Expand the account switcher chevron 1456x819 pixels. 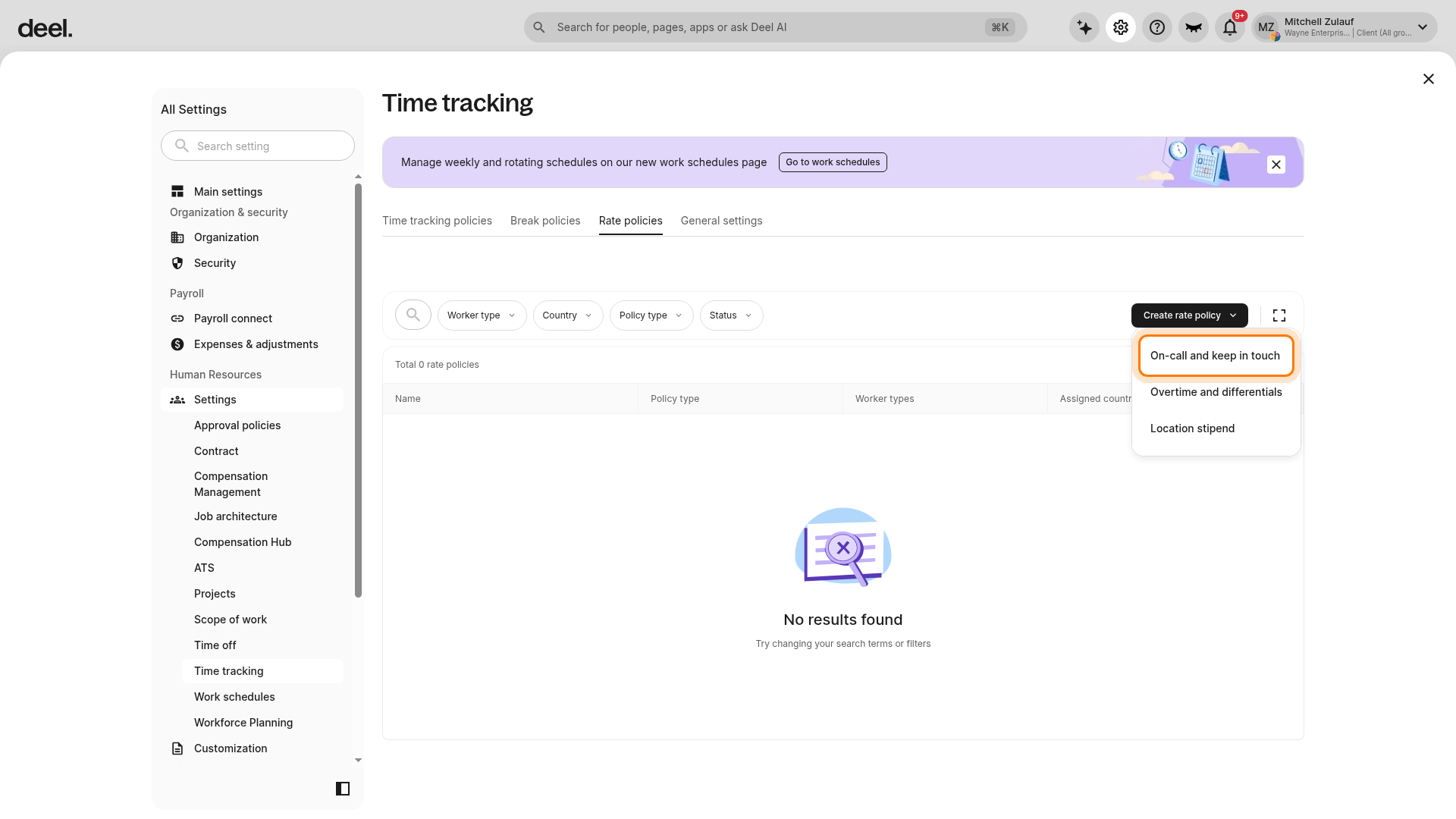[x=1423, y=27]
